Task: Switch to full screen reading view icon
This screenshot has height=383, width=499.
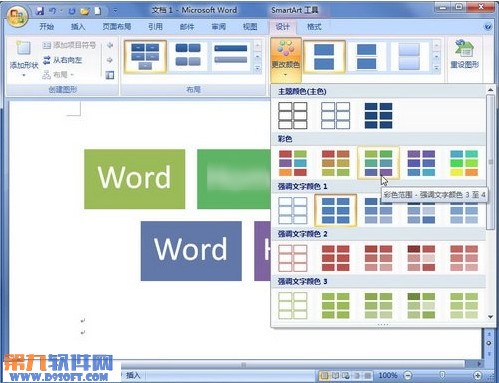Action: point(335,376)
